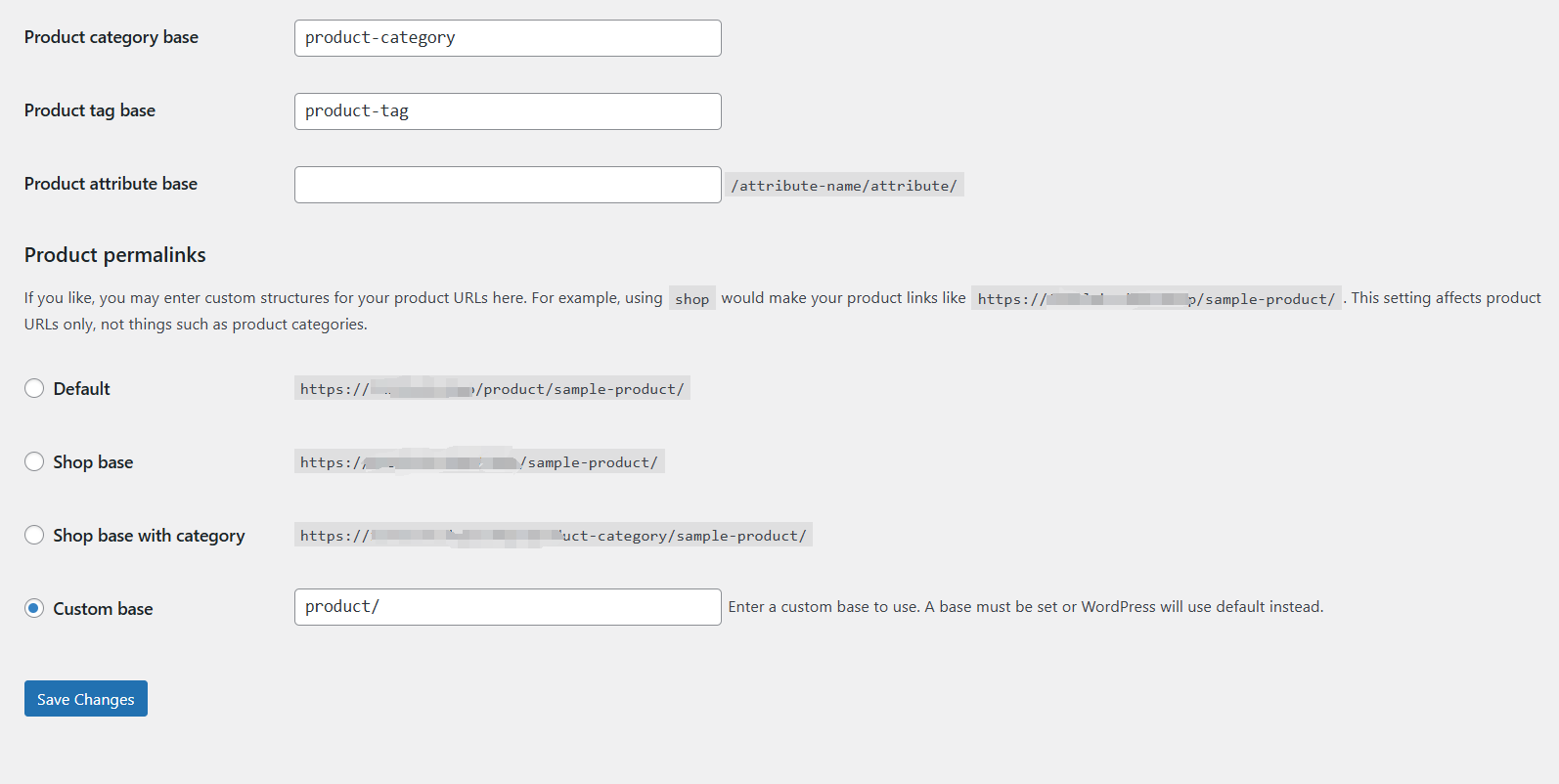
Task: Click the Product tag base label
Action: [89, 110]
